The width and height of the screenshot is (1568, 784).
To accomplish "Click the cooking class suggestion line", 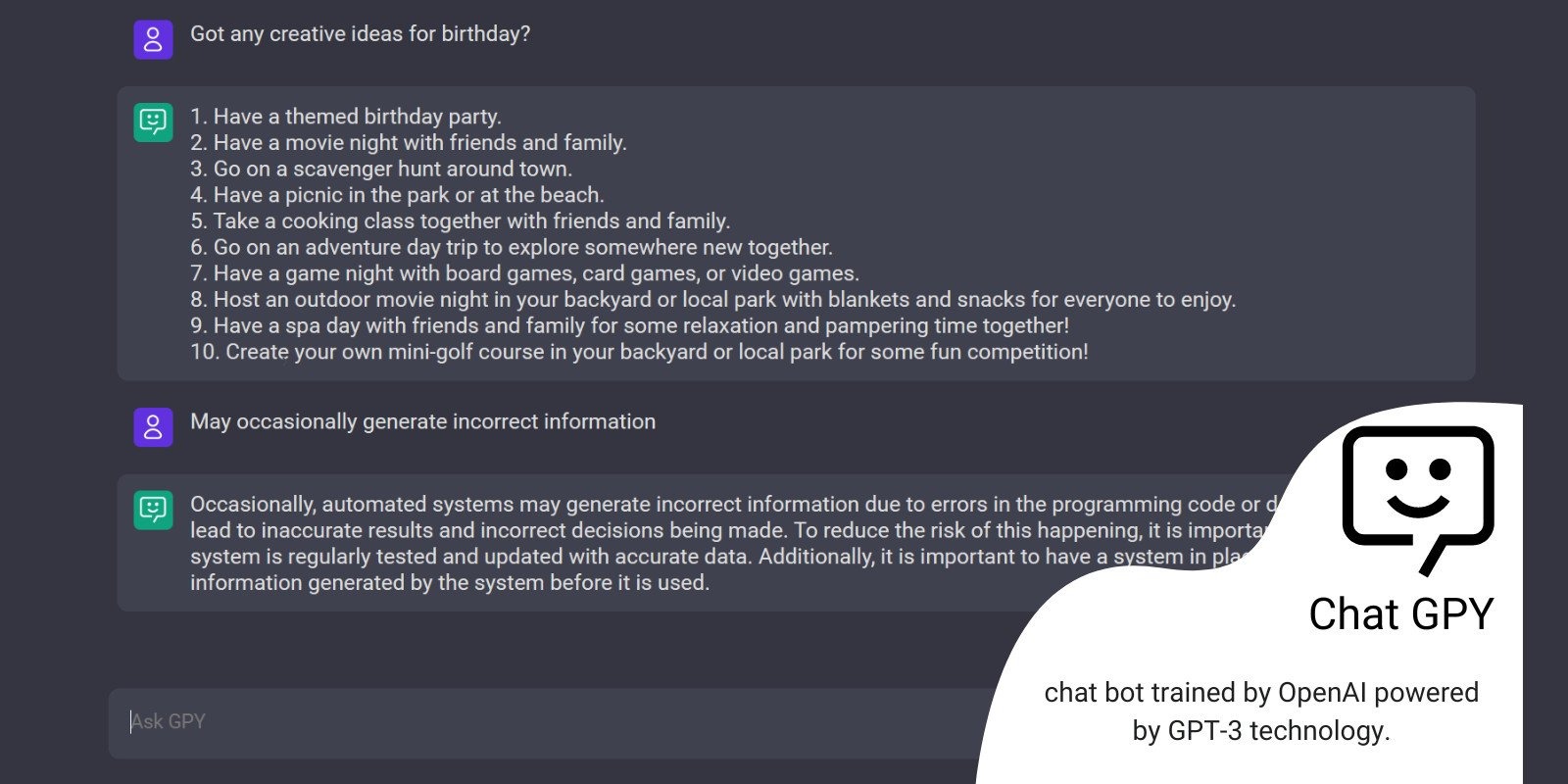I will (461, 221).
